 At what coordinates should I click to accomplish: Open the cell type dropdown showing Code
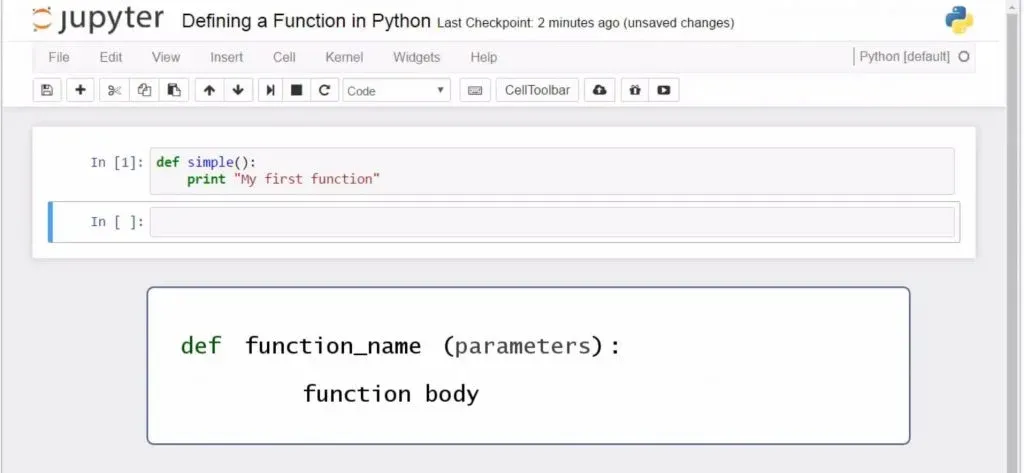[396, 90]
